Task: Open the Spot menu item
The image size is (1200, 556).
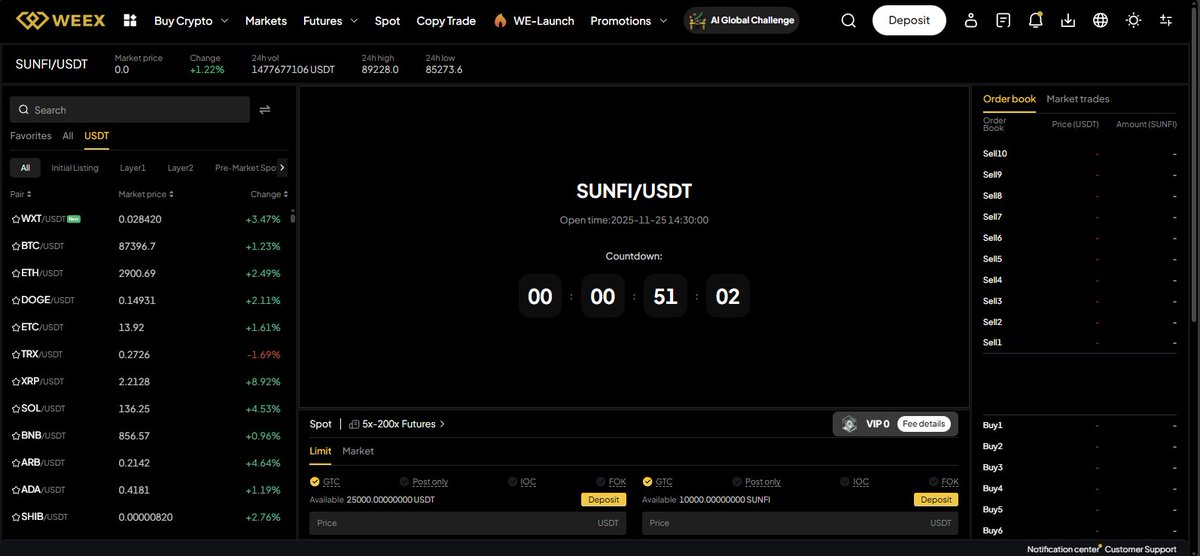Action: pos(387,20)
